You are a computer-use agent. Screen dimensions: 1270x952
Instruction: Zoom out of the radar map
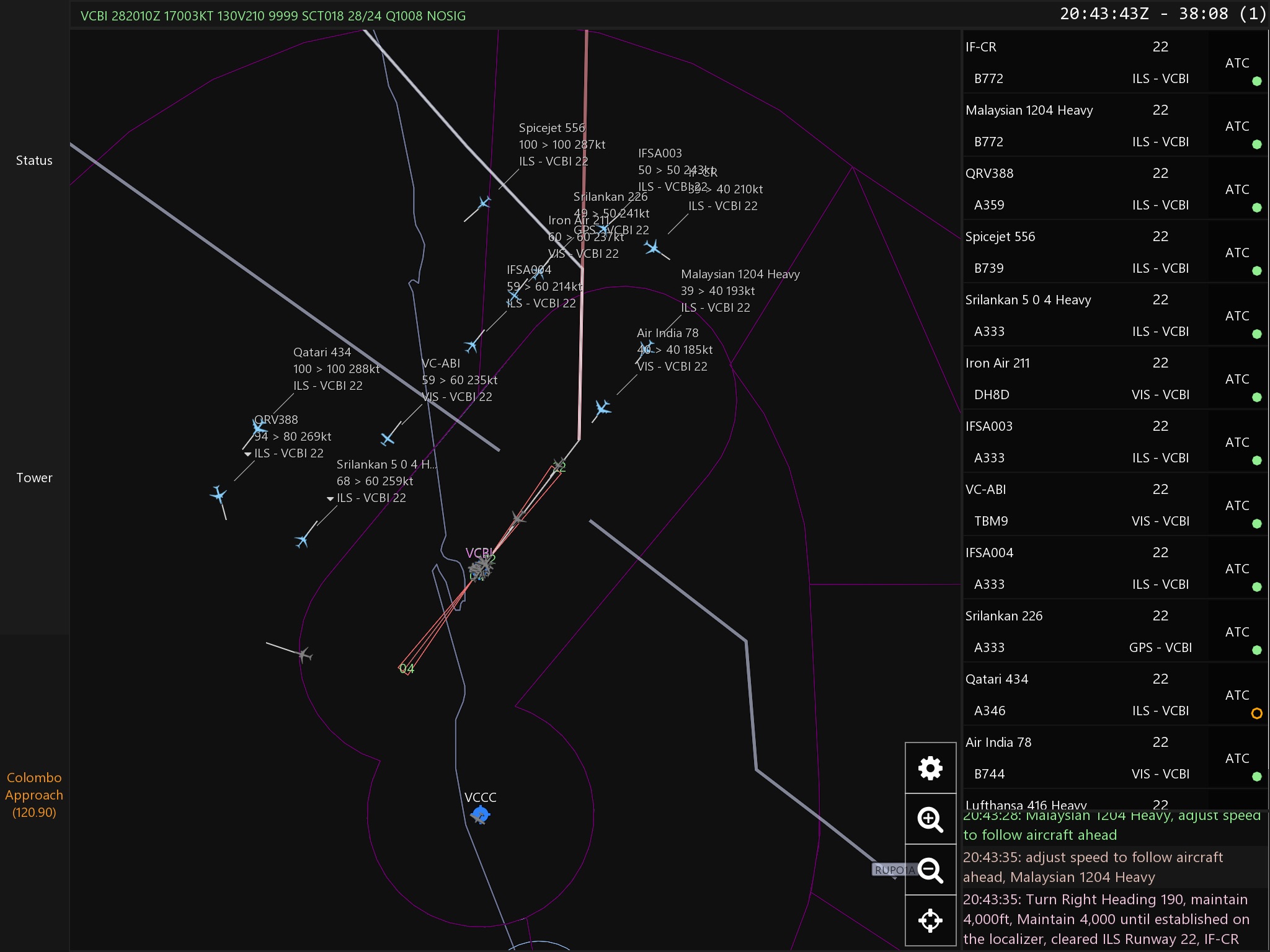click(x=930, y=870)
